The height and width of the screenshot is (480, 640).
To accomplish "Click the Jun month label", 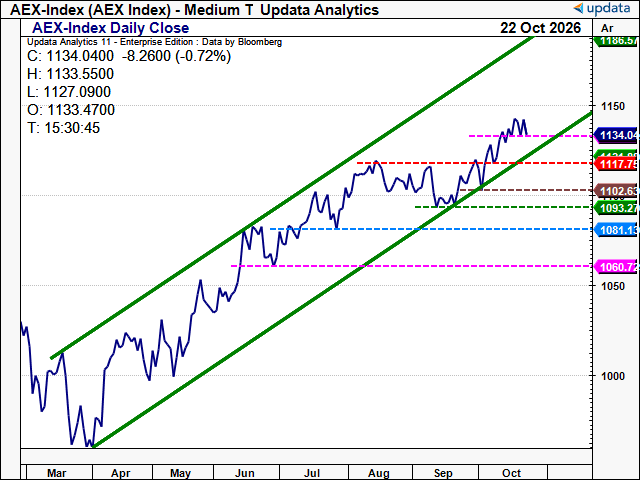I will pyautogui.click(x=244, y=473).
